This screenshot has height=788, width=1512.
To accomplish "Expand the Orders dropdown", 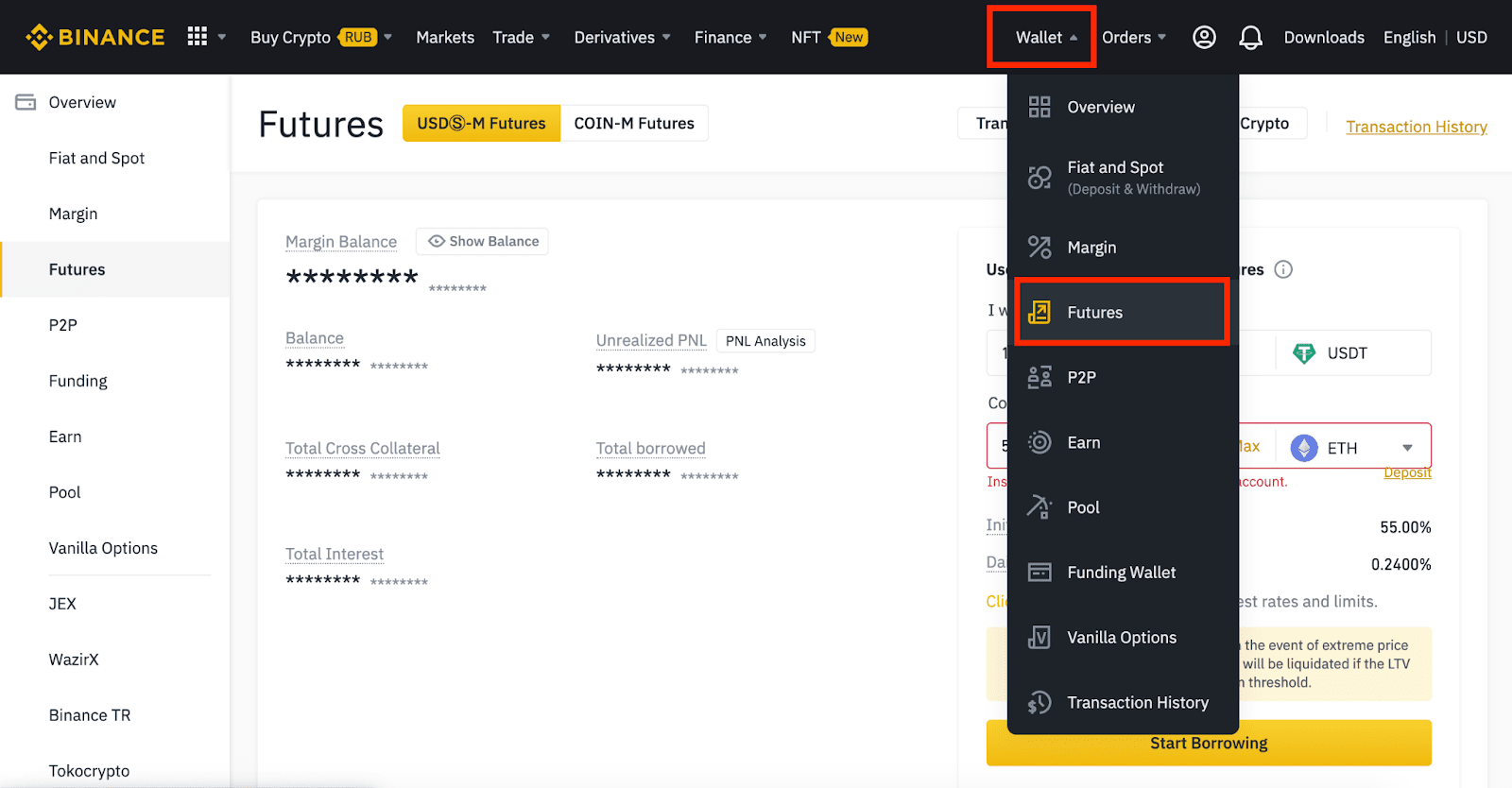I will click(1134, 37).
